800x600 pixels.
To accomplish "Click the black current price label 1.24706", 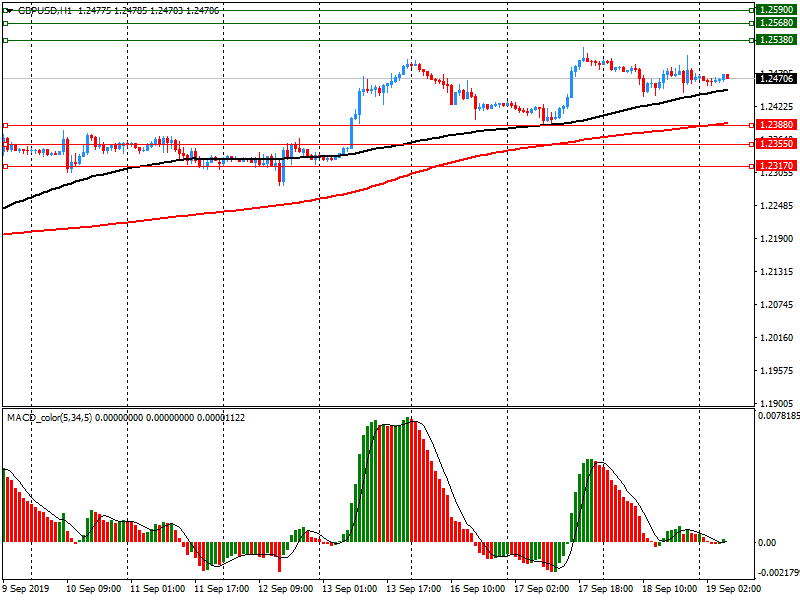I will [776, 79].
